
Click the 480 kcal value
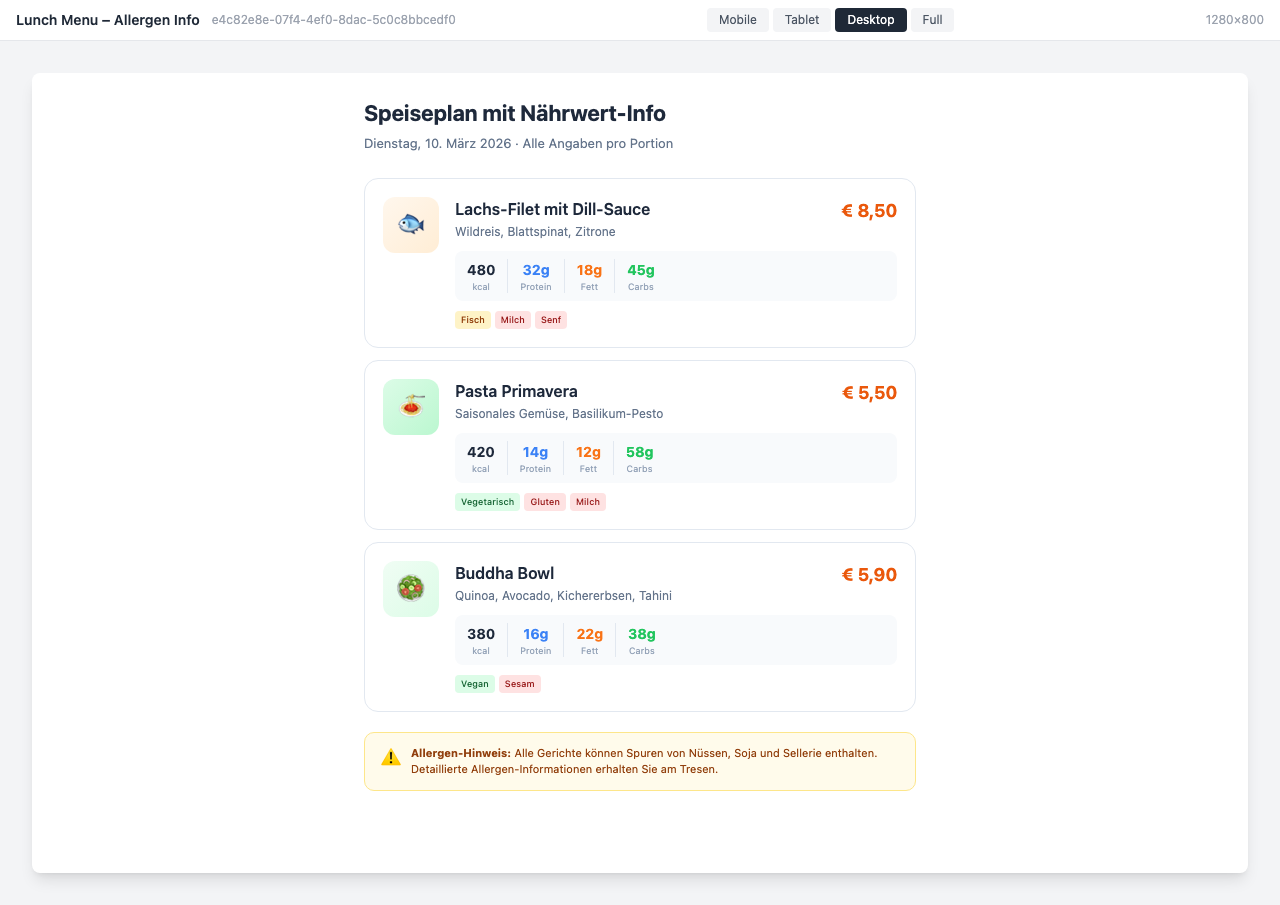(x=481, y=270)
